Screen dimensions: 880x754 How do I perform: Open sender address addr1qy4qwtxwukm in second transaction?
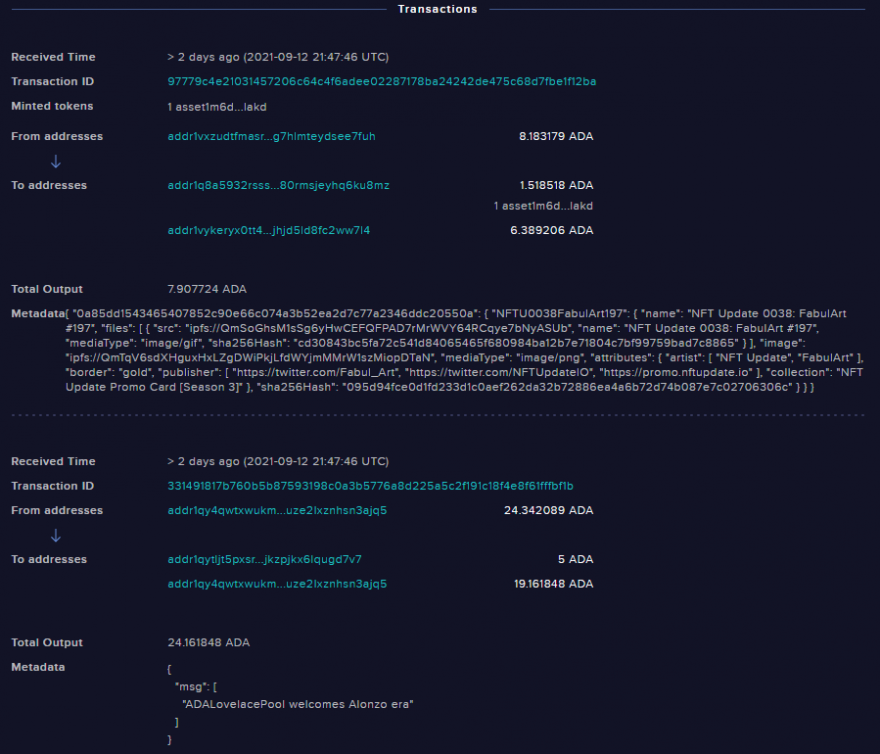[277, 510]
